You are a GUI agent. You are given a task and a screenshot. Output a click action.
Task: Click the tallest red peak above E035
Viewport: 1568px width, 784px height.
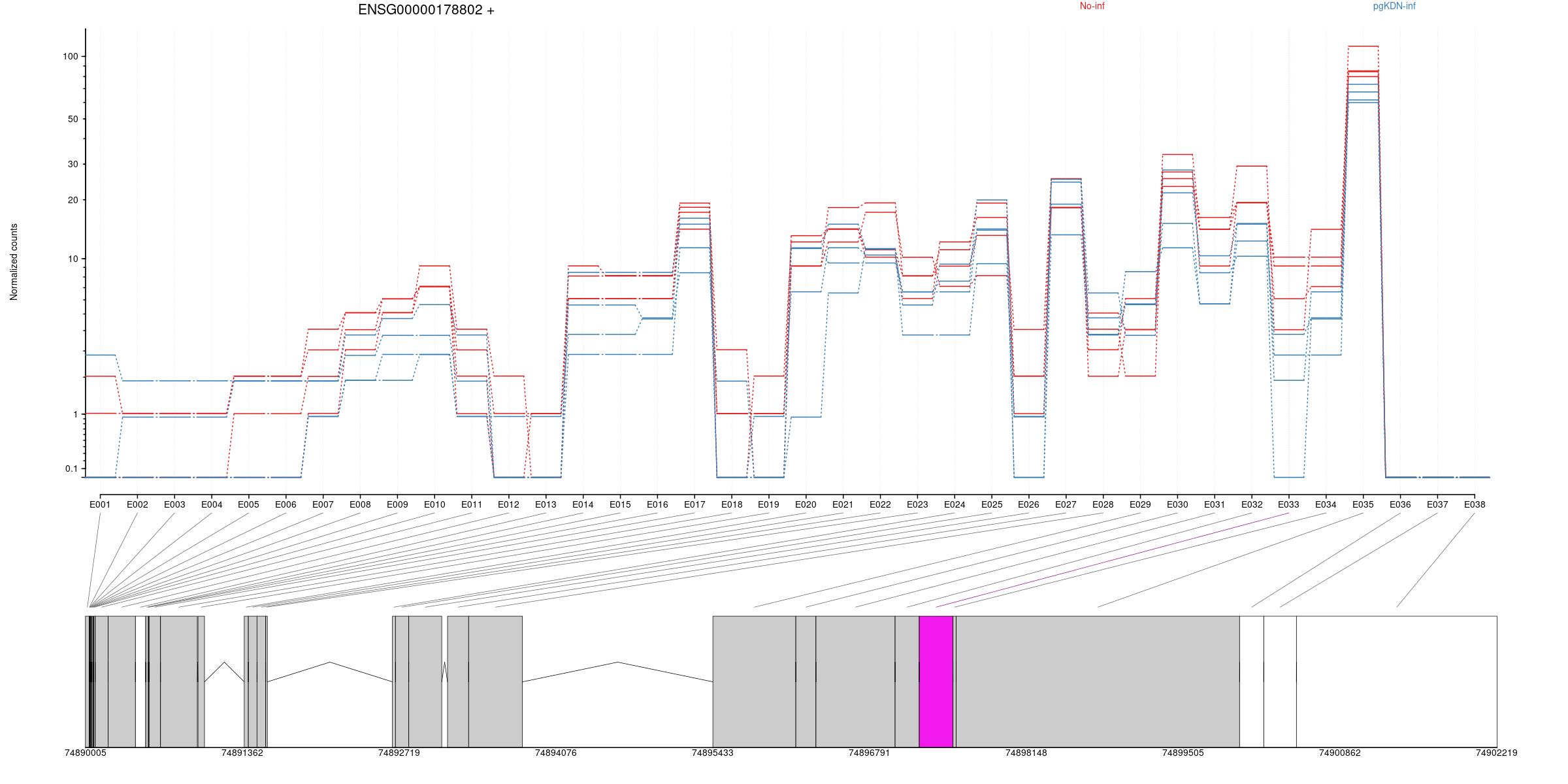point(1363,46)
